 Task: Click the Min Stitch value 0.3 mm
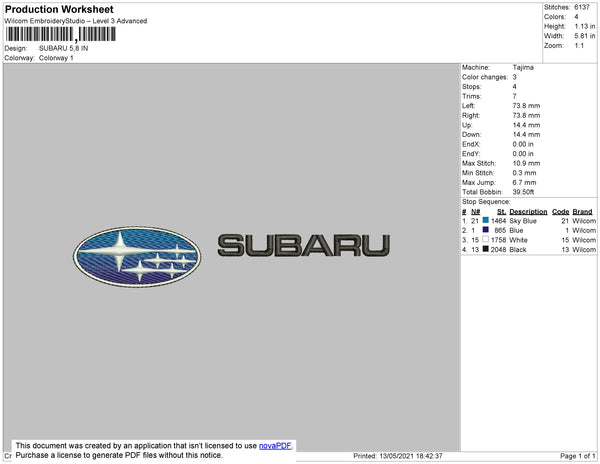(x=524, y=173)
